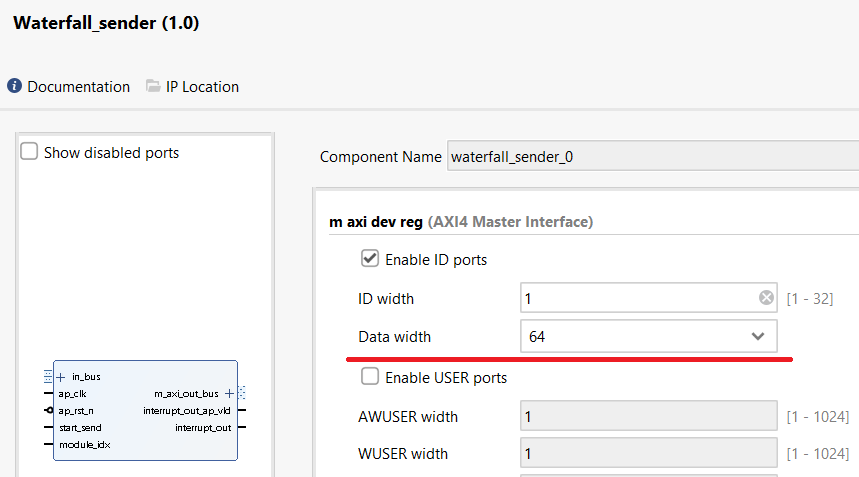This screenshot has height=477, width=859.
Task: Click the Documentation info icon
Action: coord(15,87)
